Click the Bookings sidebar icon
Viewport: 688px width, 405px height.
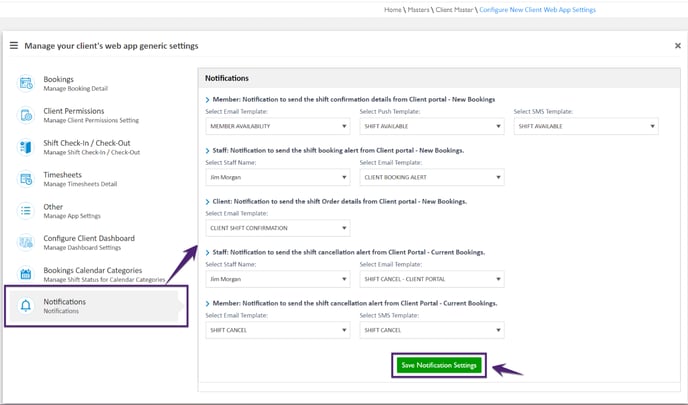26,83
